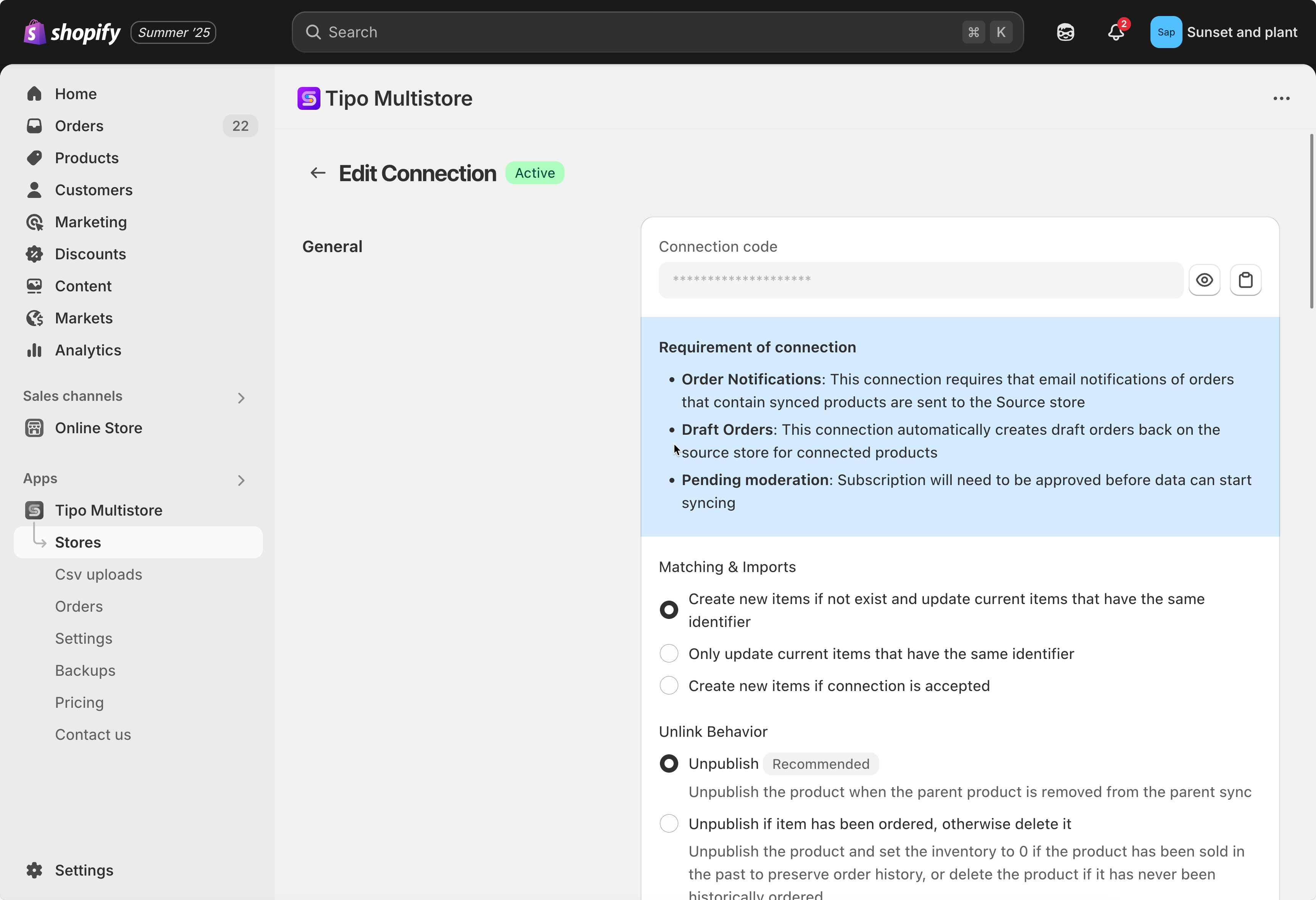Open the Online Store sales channel
The width and height of the screenshot is (1316, 900).
(98, 428)
